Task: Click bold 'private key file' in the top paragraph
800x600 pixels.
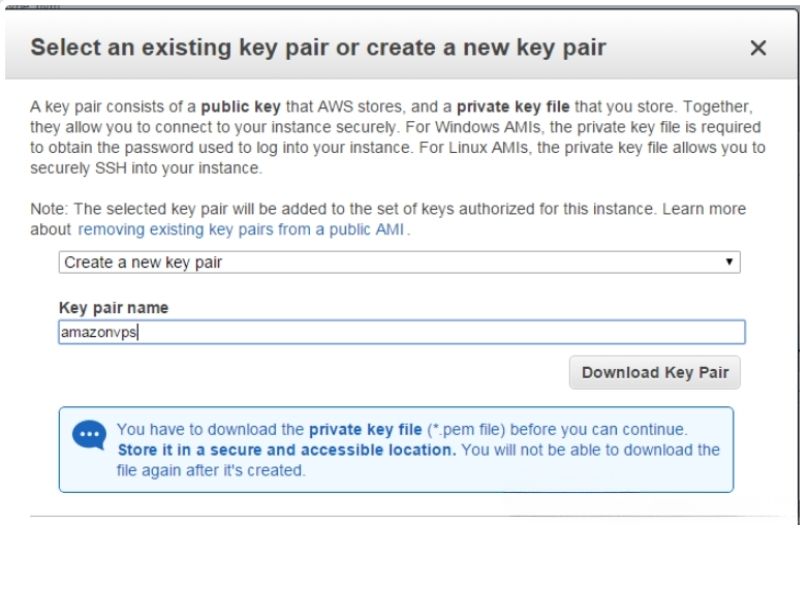Action: pos(513,107)
